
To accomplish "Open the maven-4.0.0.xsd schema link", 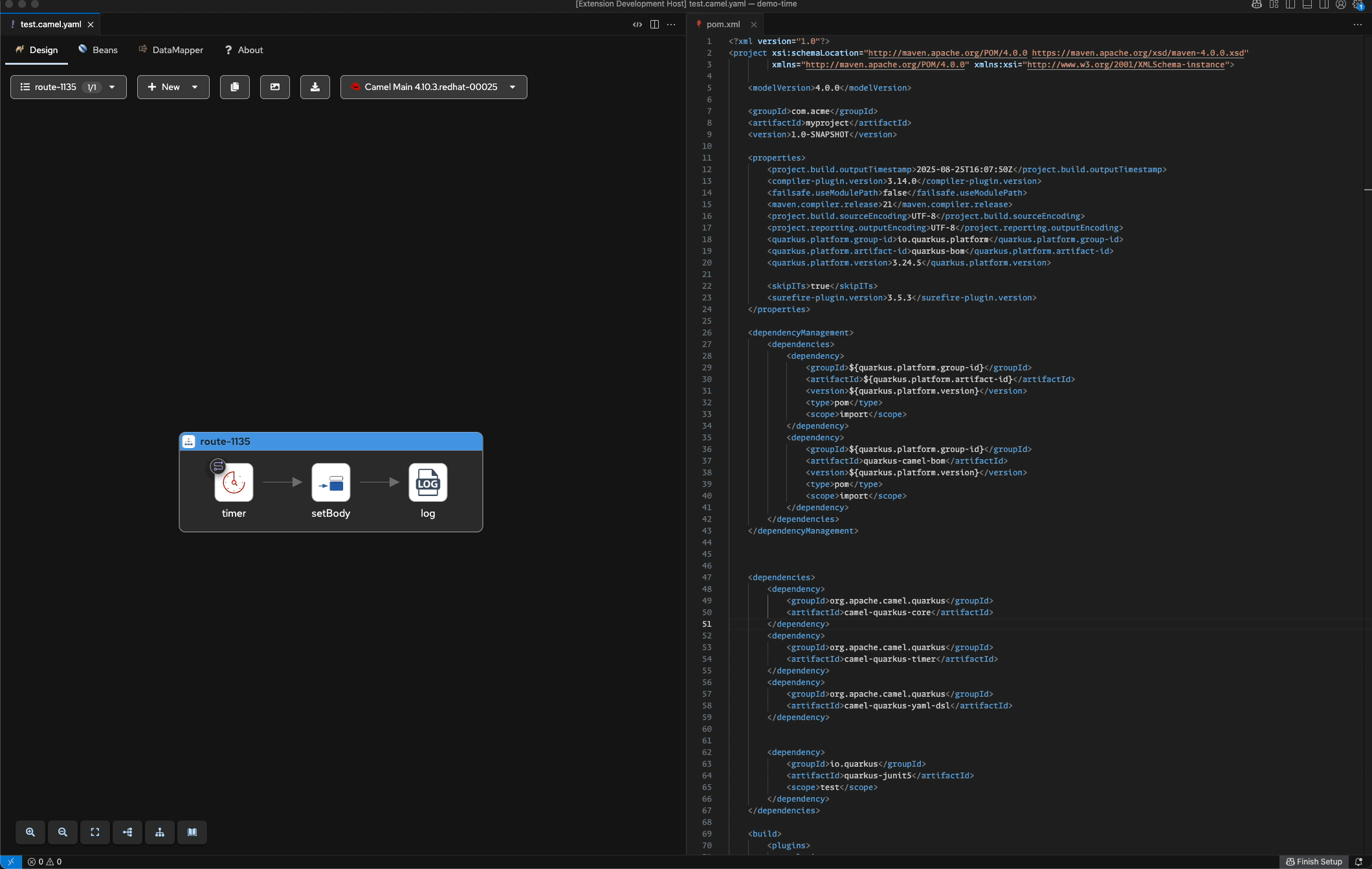I will point(1138,53).
